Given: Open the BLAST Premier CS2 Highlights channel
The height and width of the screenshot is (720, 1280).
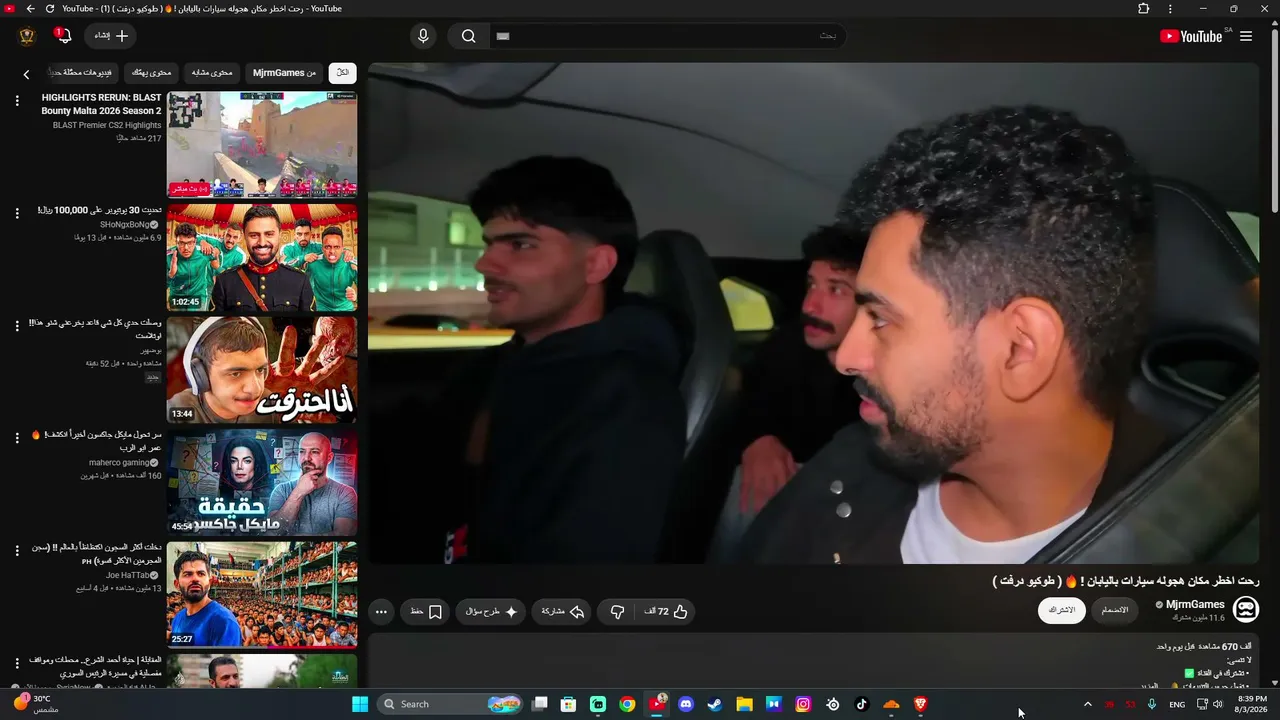Looking at the screenshot, I should [x=107, y=125].
